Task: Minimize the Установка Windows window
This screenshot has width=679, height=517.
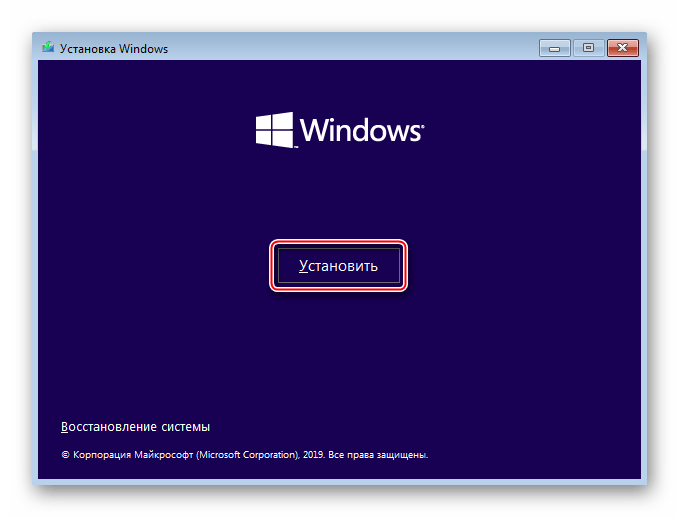Action: tap(554, 48)
